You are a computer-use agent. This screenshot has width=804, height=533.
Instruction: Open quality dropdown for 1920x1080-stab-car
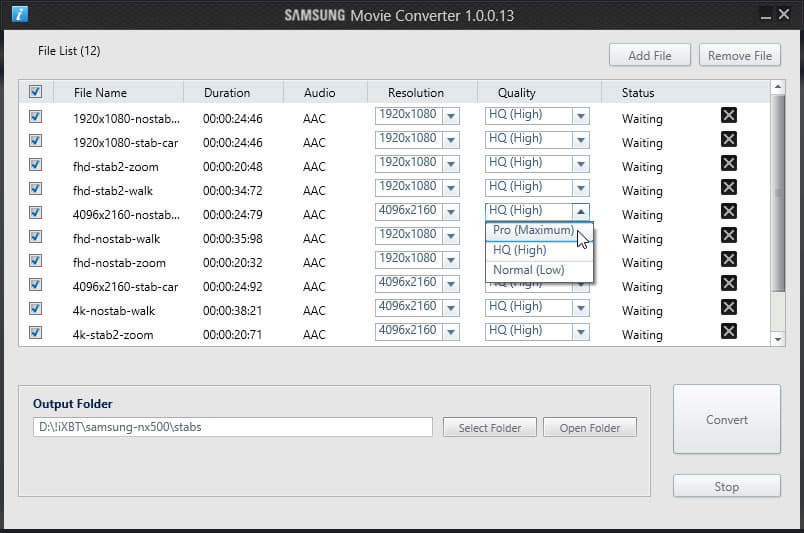click(580, 140)
